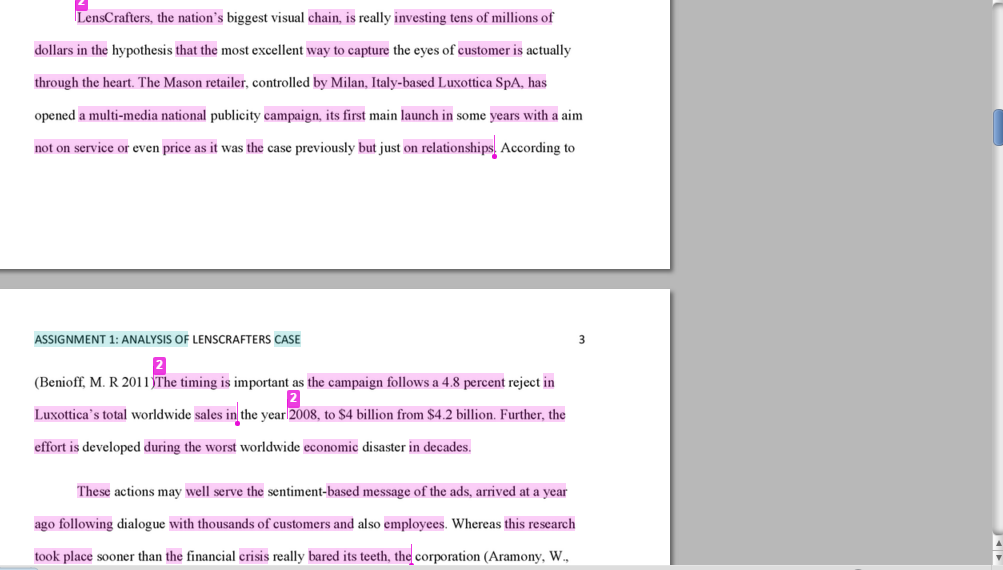
Task: Click highlighted text "ago following"
Action: [73, 524]
